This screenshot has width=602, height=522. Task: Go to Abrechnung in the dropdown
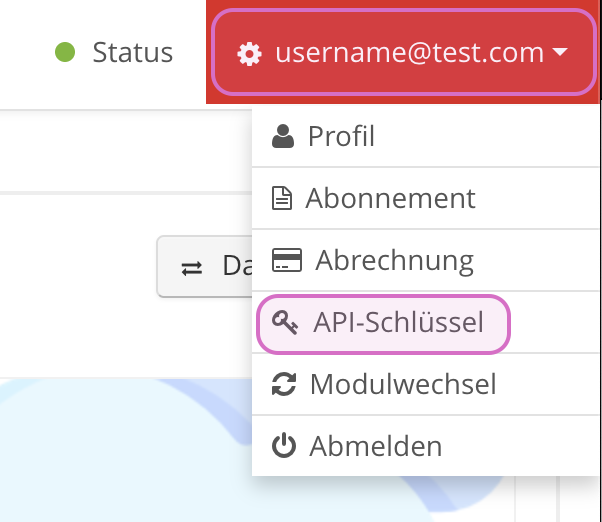[x=394, y=260]
